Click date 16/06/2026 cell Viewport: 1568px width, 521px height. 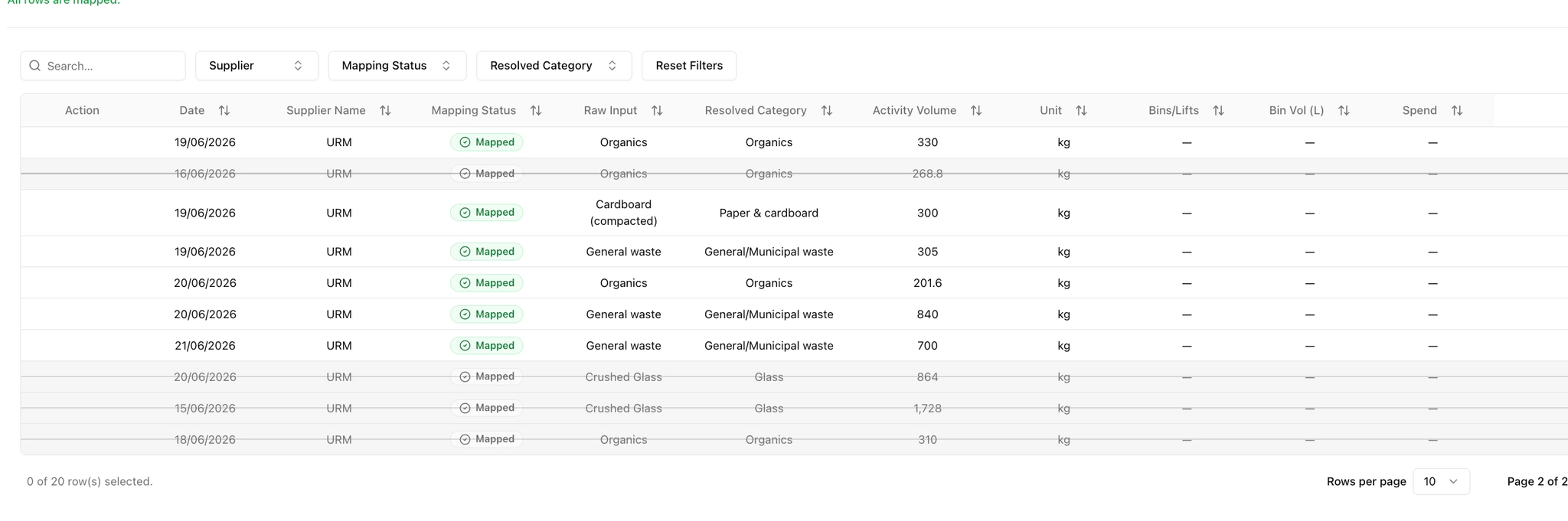205,174
